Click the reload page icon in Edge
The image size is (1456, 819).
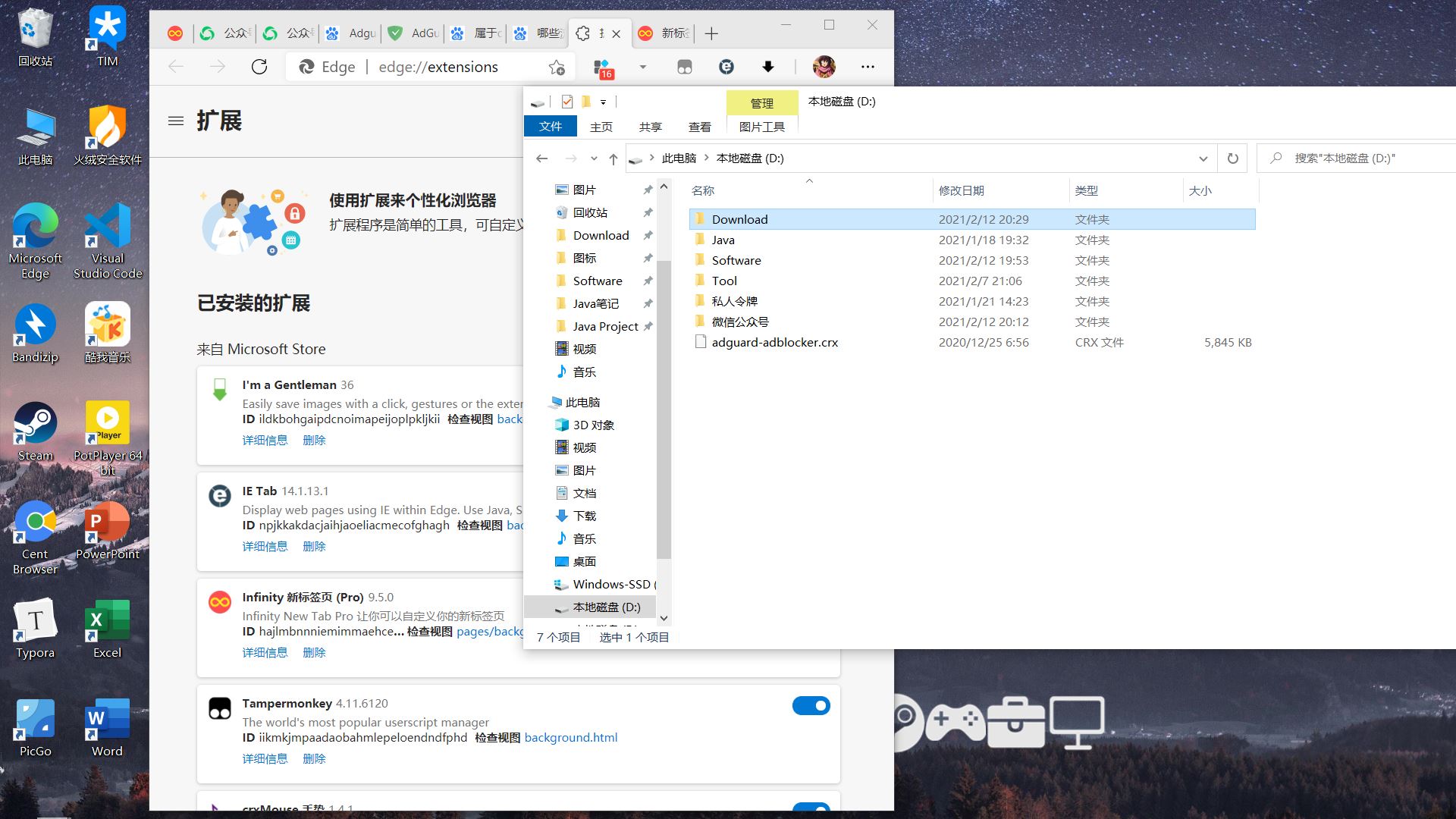260,67
